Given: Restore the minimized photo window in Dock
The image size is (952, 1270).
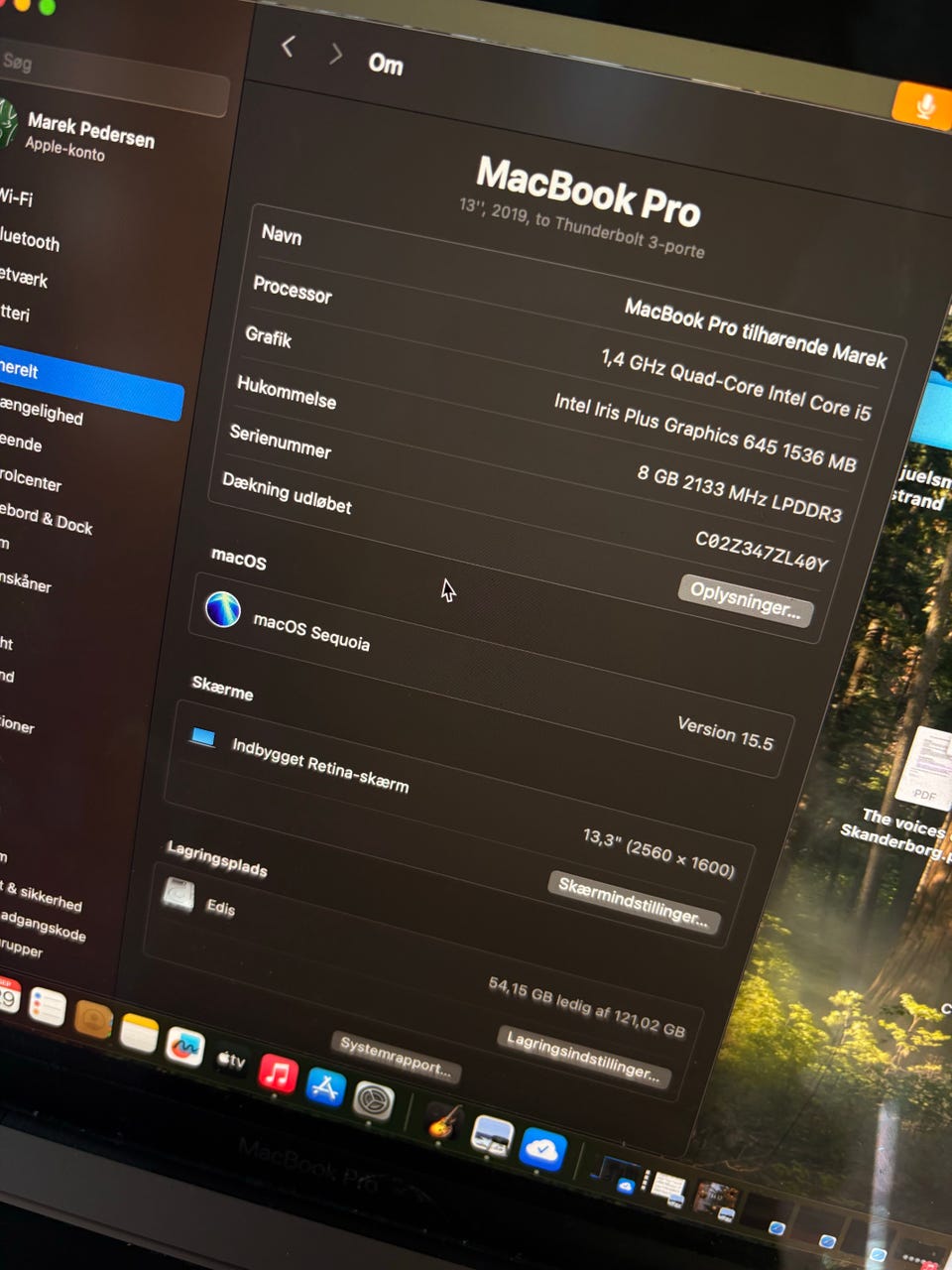Looking at the screenshot, I should point(716,1201).
